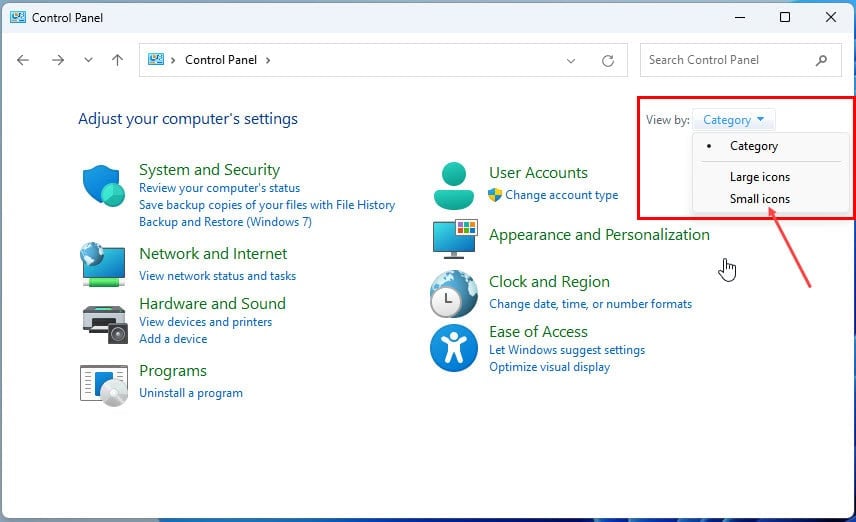Open User Accounts heading link
The width and height of the screenshot is (856, 522).
[x=538, y=173]
